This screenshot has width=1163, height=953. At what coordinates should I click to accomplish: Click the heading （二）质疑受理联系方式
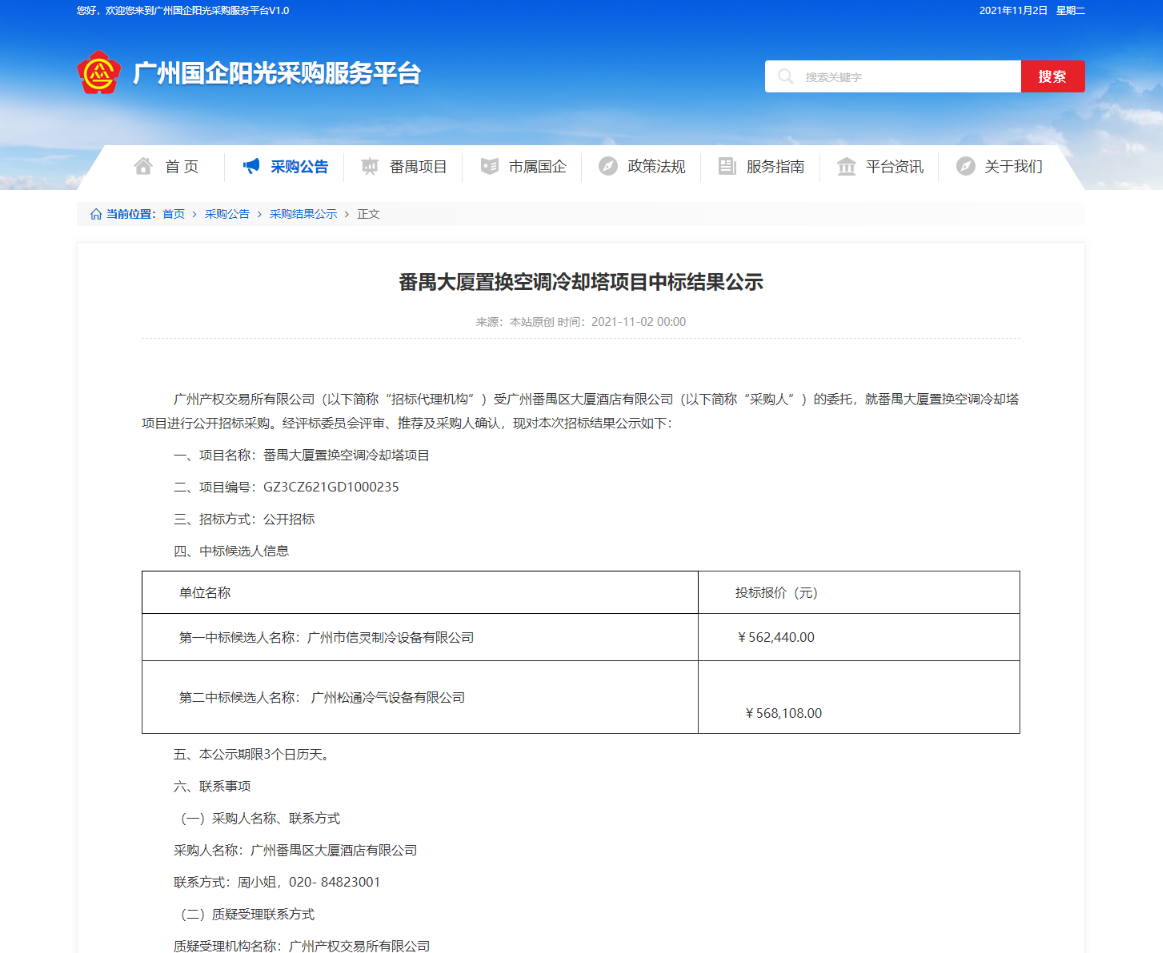(245, 914)
